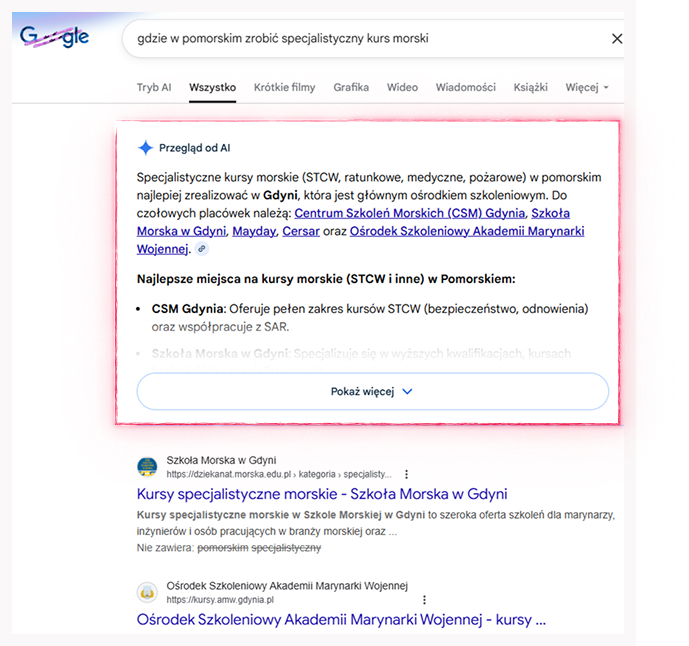The image size is (689, 646).
Task: Select the Wideo tab
Action: pos(402,88)
